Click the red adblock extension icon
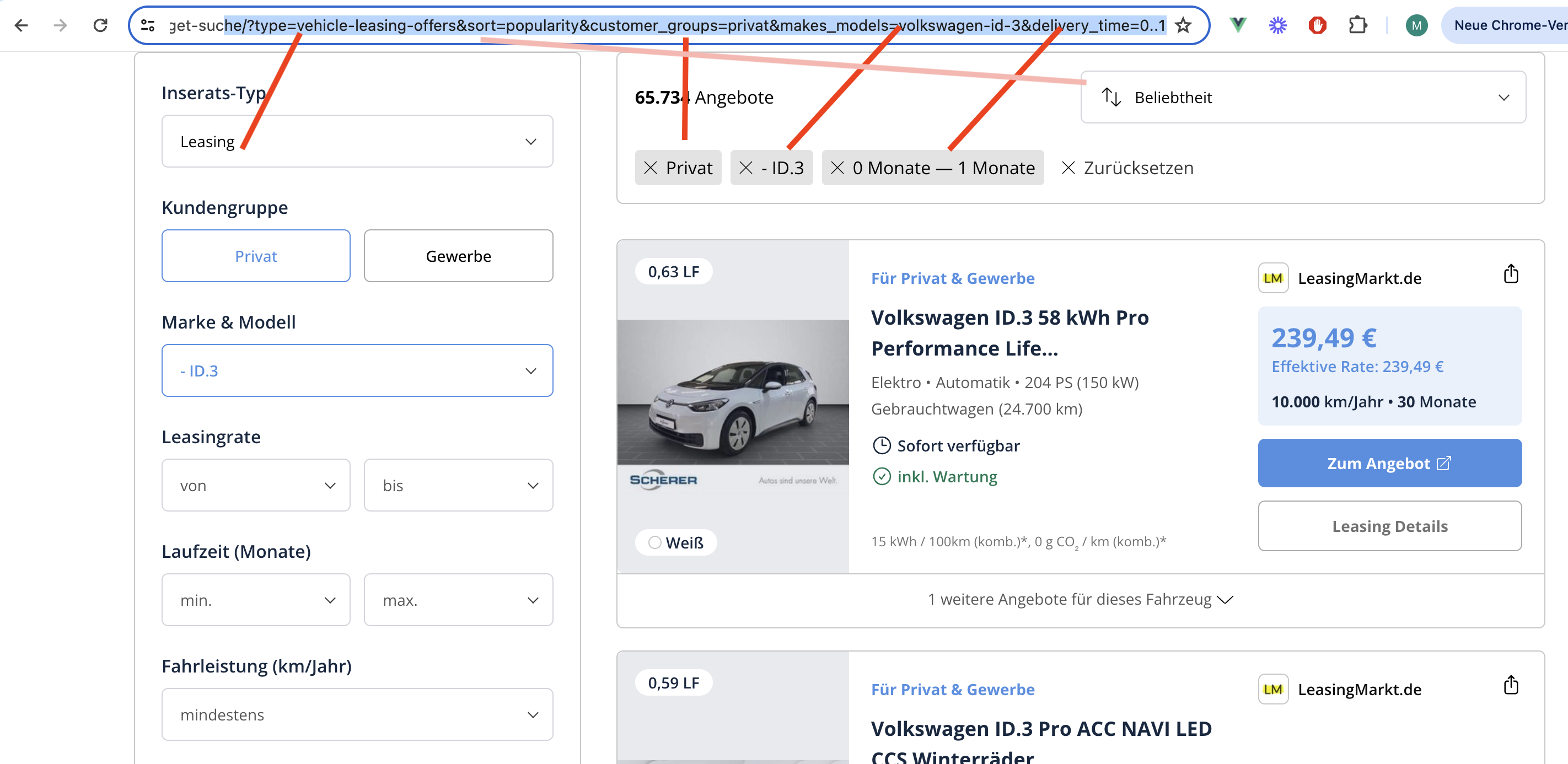This screenshot has width=1568, height=764. [x=1317, y=25]
